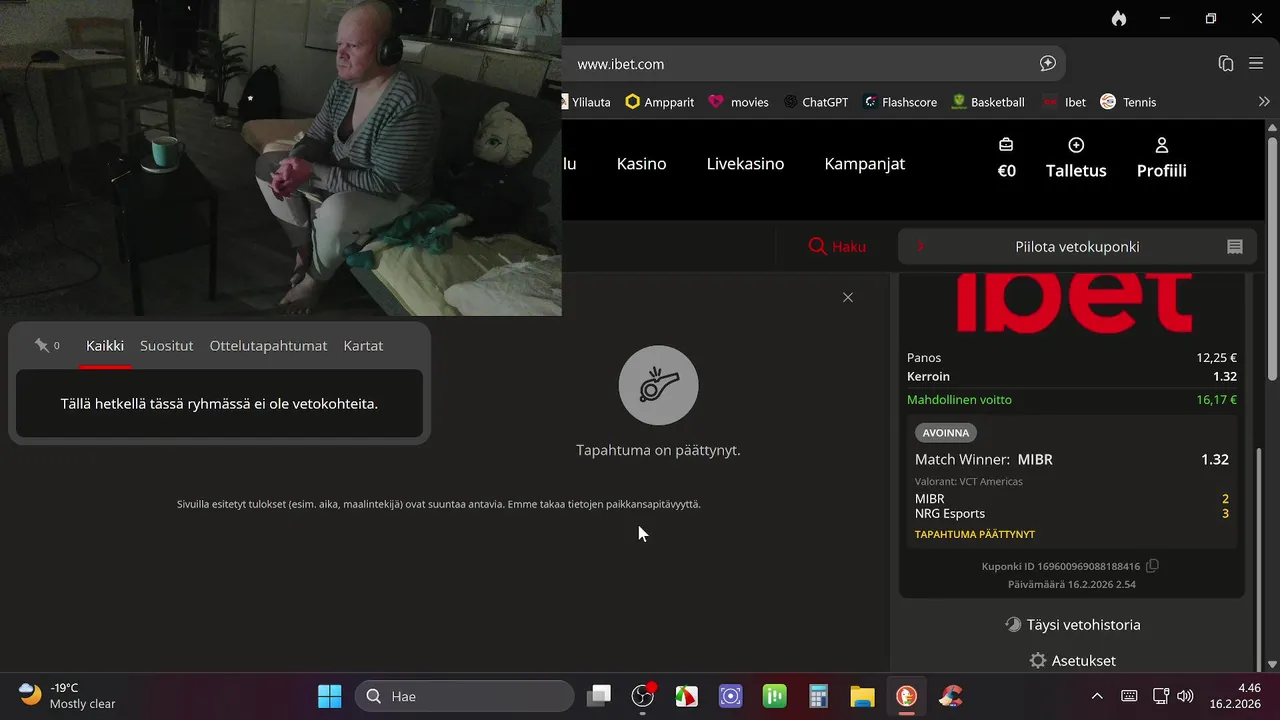This screenshot has height=720, width=1280.
Task: Go to the Livekasino section
Action: (x=745, y=164)
